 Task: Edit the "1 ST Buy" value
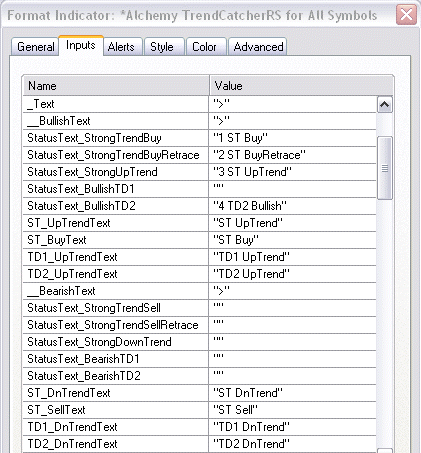pyautogui.click(x=293, y=138)
